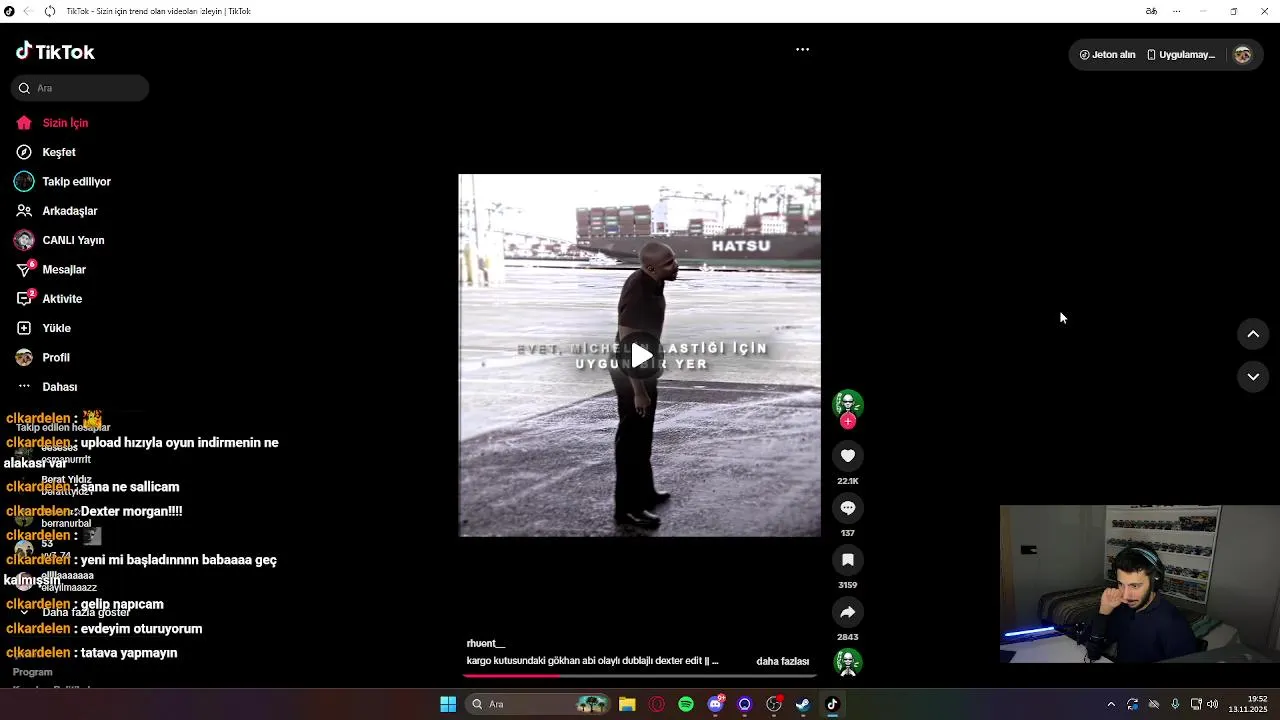Image resolution: width=1280 pixels, height=720 pixels.
Task: Expand Dahaı more options
Action: tap(59, 387)
